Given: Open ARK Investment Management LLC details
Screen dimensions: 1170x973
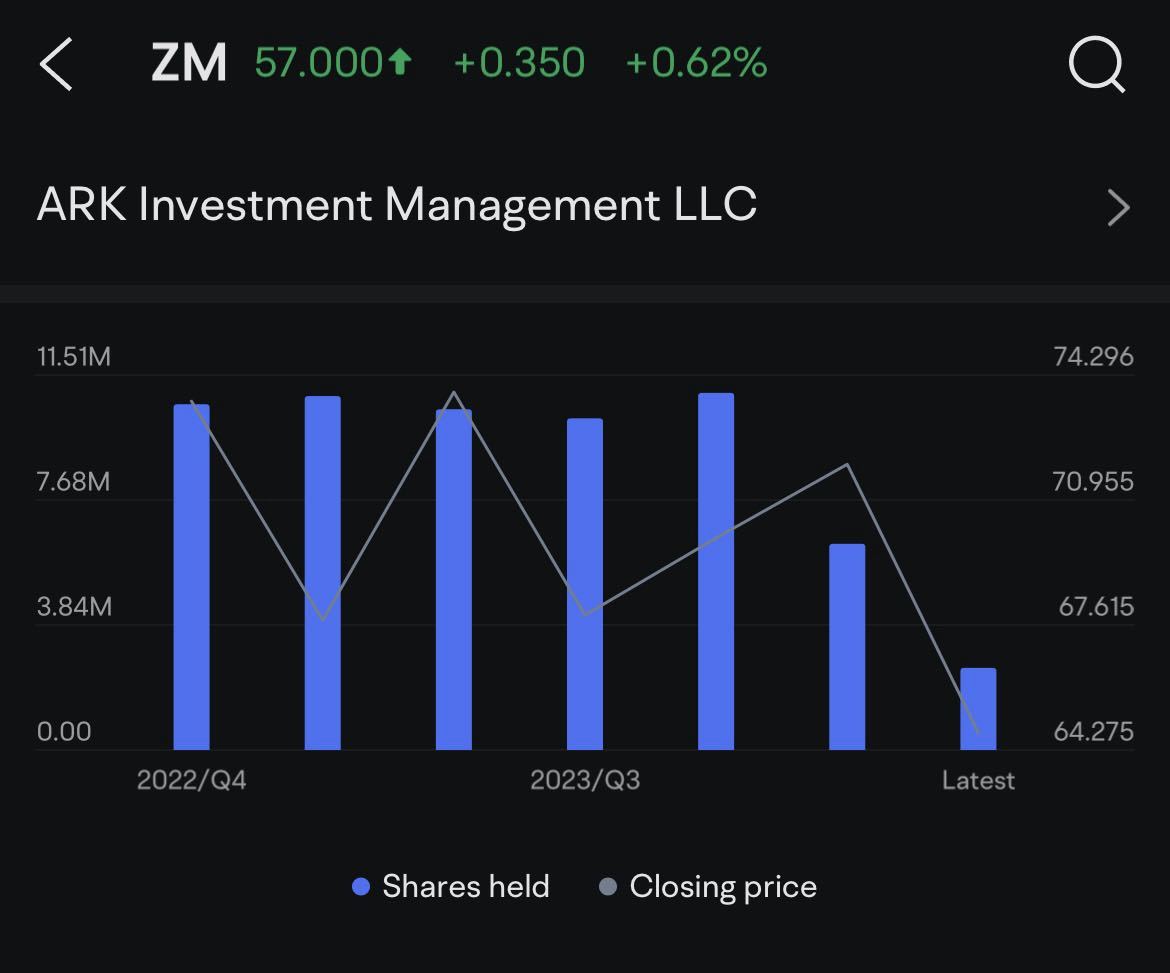Looking at the screenshot, I should [585, 206].
